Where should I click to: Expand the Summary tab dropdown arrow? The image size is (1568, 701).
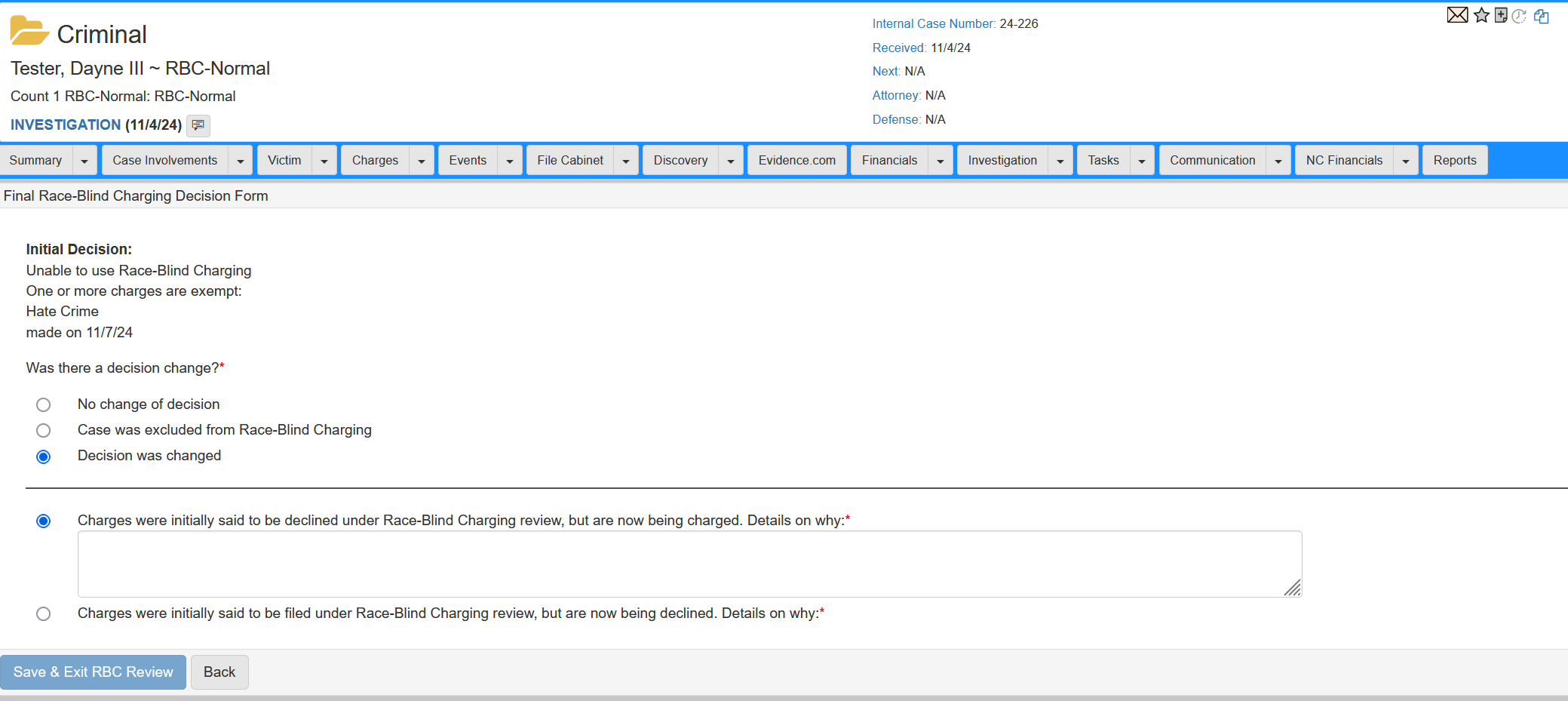84,161
